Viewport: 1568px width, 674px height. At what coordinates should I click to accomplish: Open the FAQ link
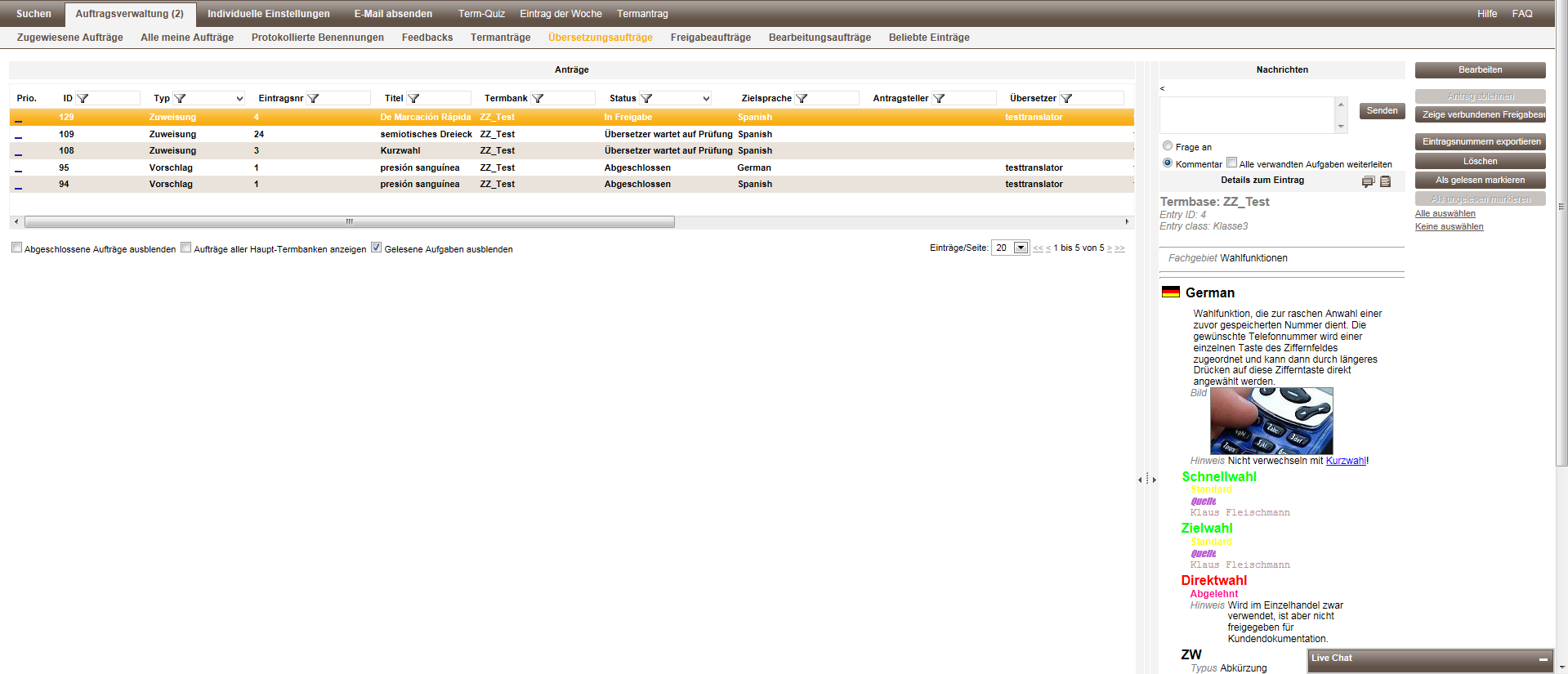click(x=1522, y=14)
